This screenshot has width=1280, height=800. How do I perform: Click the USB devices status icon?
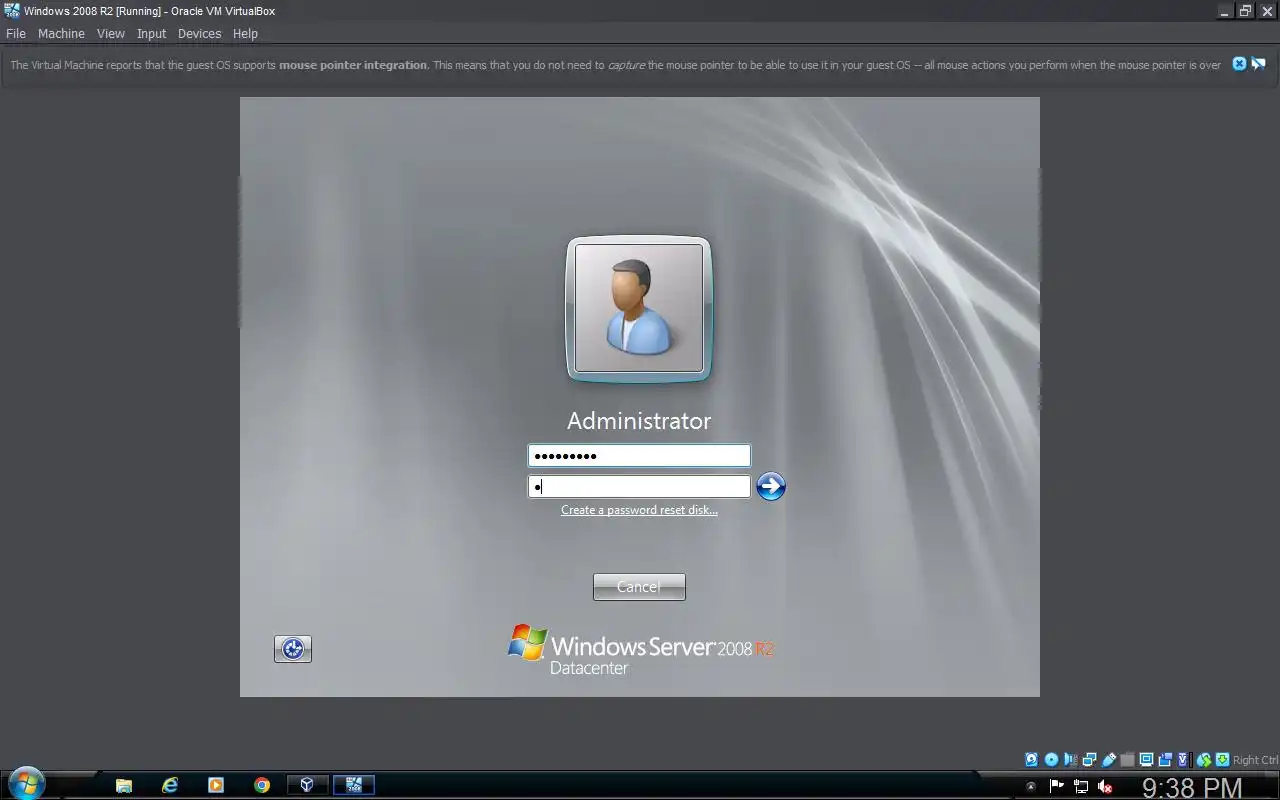click(1109, 760)
